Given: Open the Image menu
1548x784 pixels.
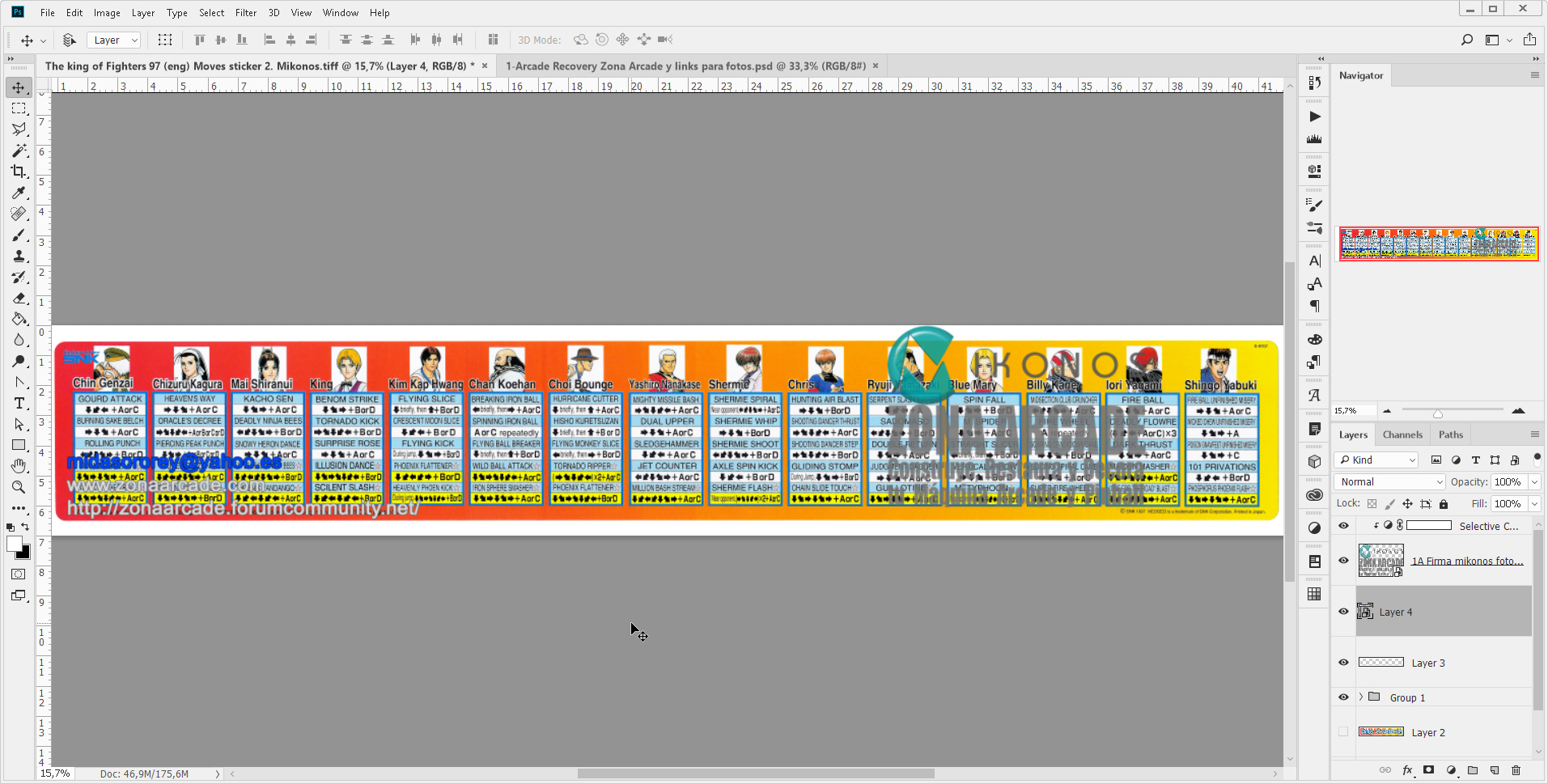Looking at the screenshot, I should tap(107, 13).
